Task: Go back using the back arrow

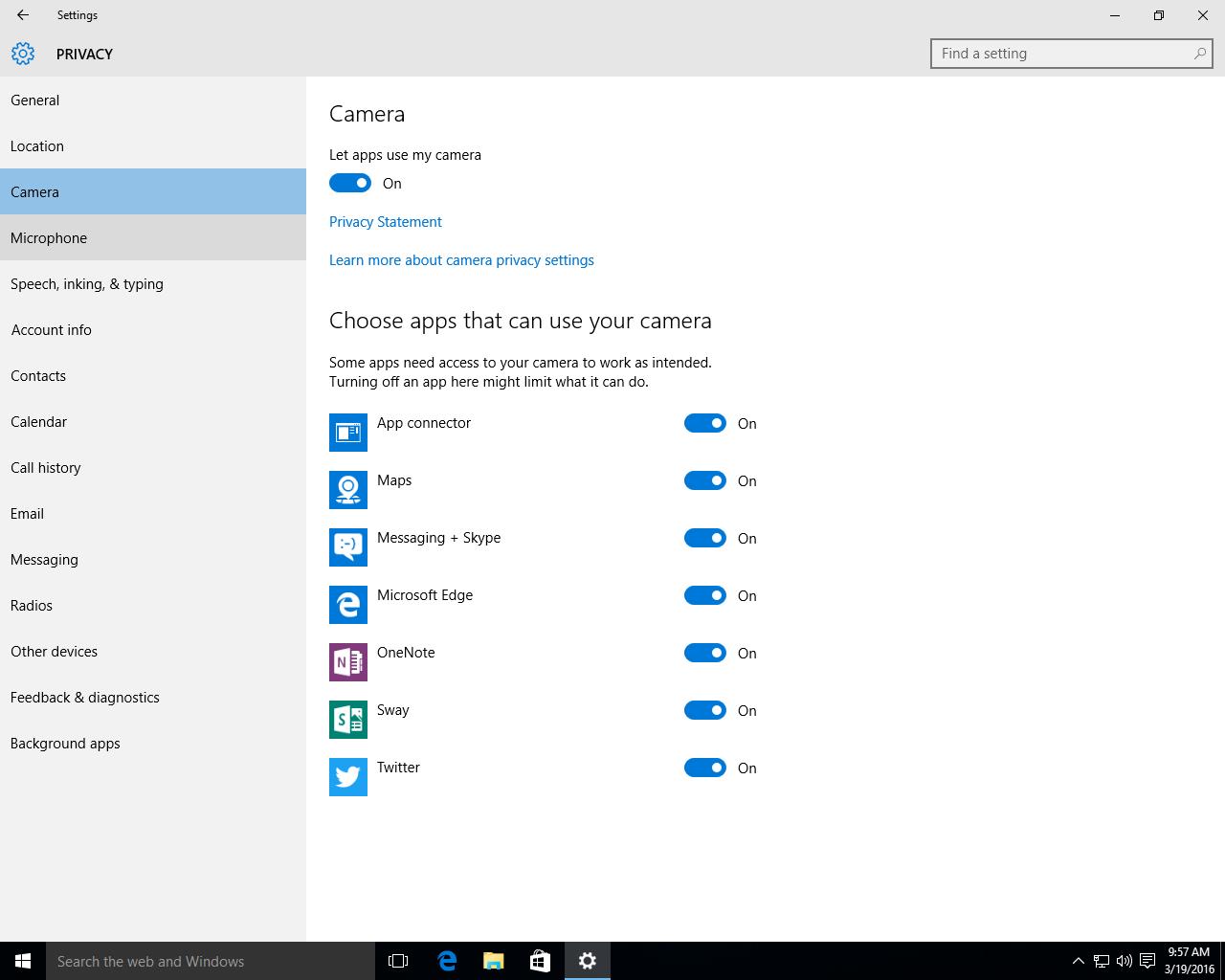Action: tap(22, 15)
